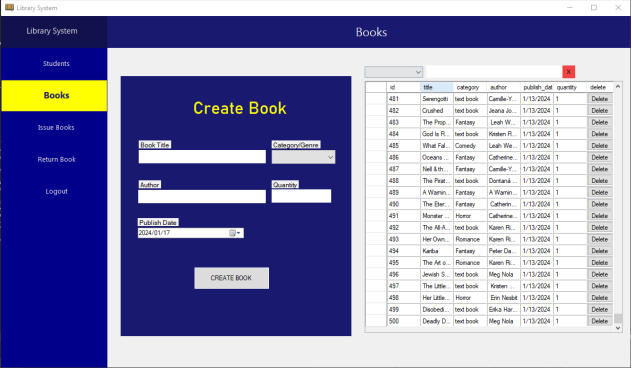This screenshot has height=370, width=632.
Task: Select Books in the sidebar
Action: 54,96
